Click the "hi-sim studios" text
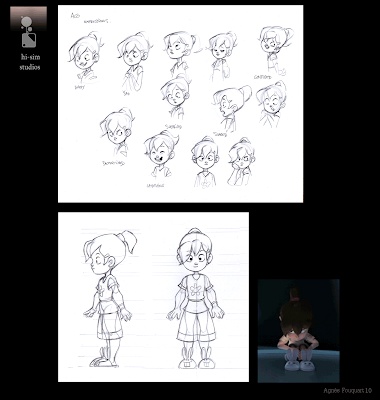This screenshot has height=400, width=380. pyautogui.click(x=30, y=62)
